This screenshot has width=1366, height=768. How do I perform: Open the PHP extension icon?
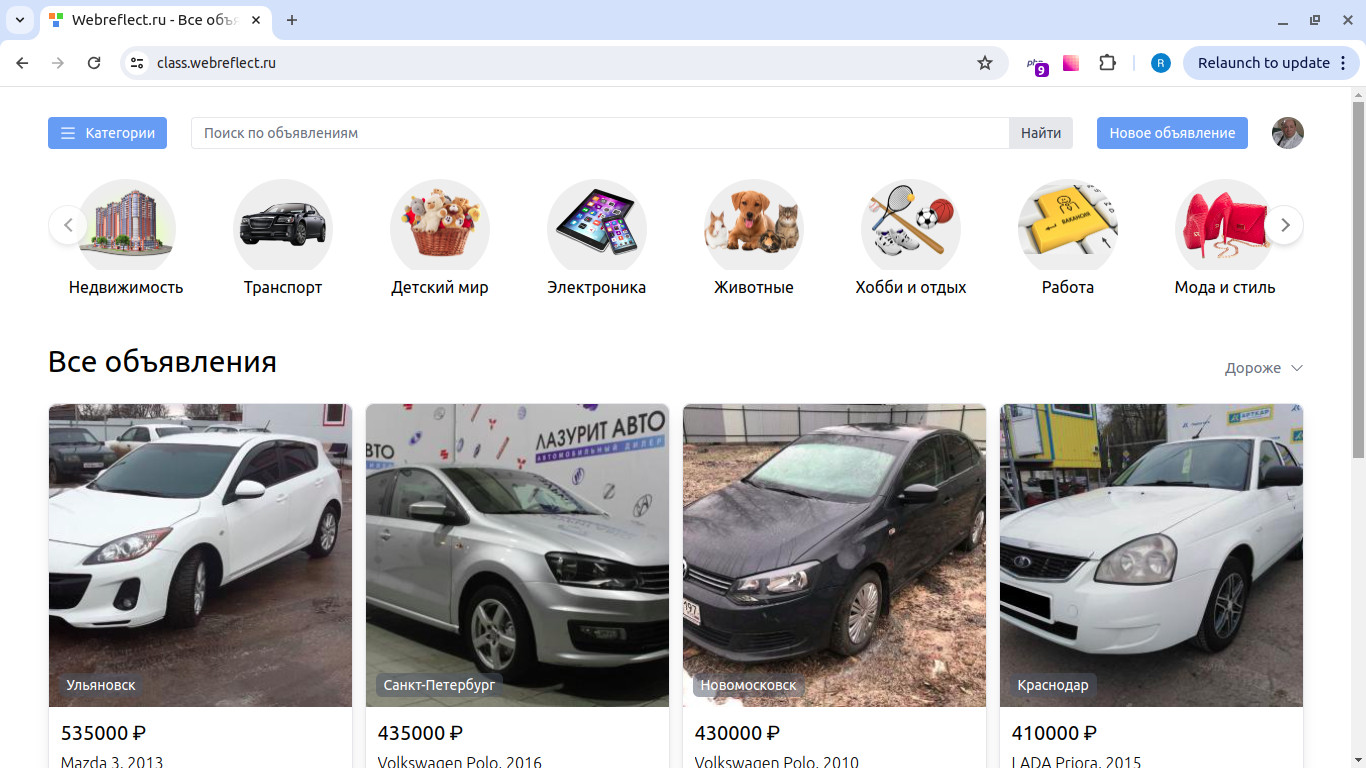point(1037,65)
